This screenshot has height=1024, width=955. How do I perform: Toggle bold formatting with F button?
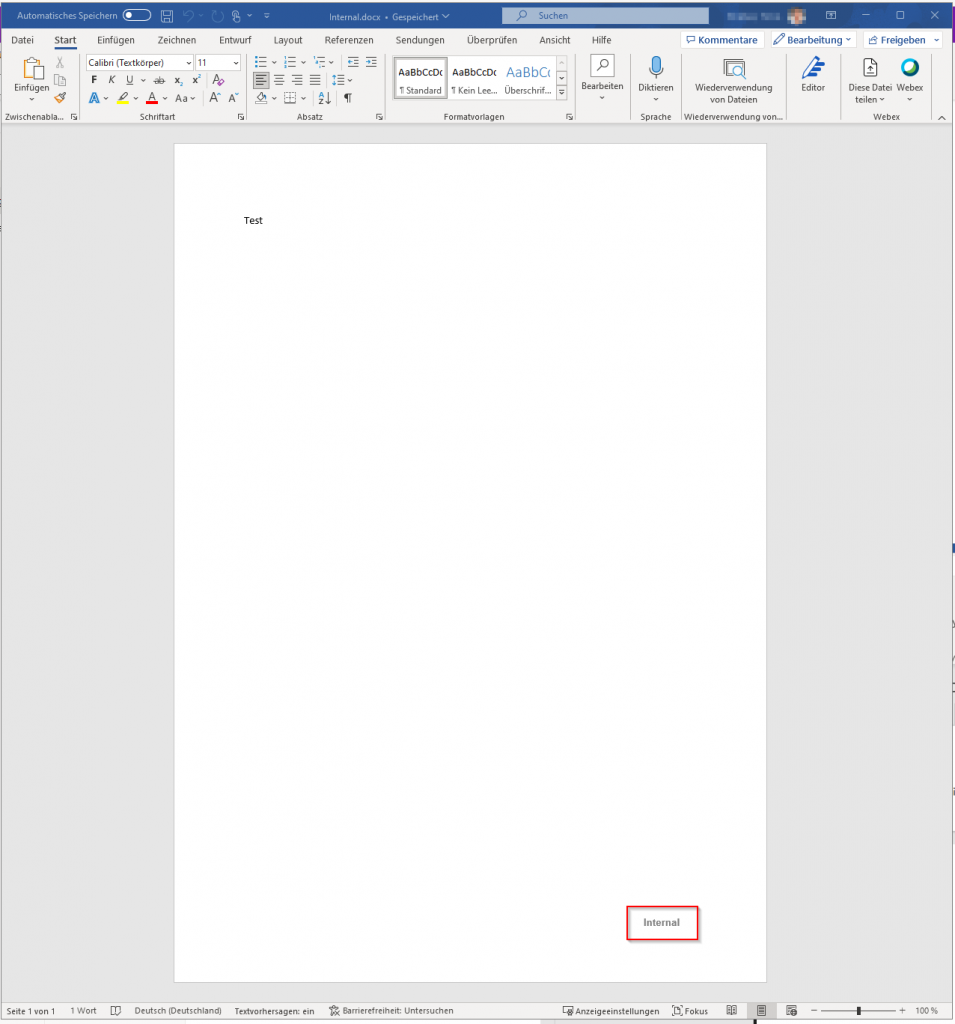tap(95, 80)
